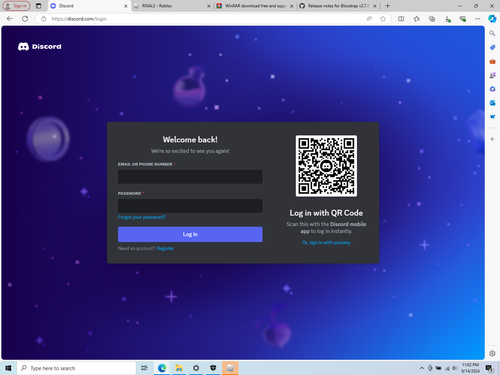Open a new tab with plus button

[387, 6]
